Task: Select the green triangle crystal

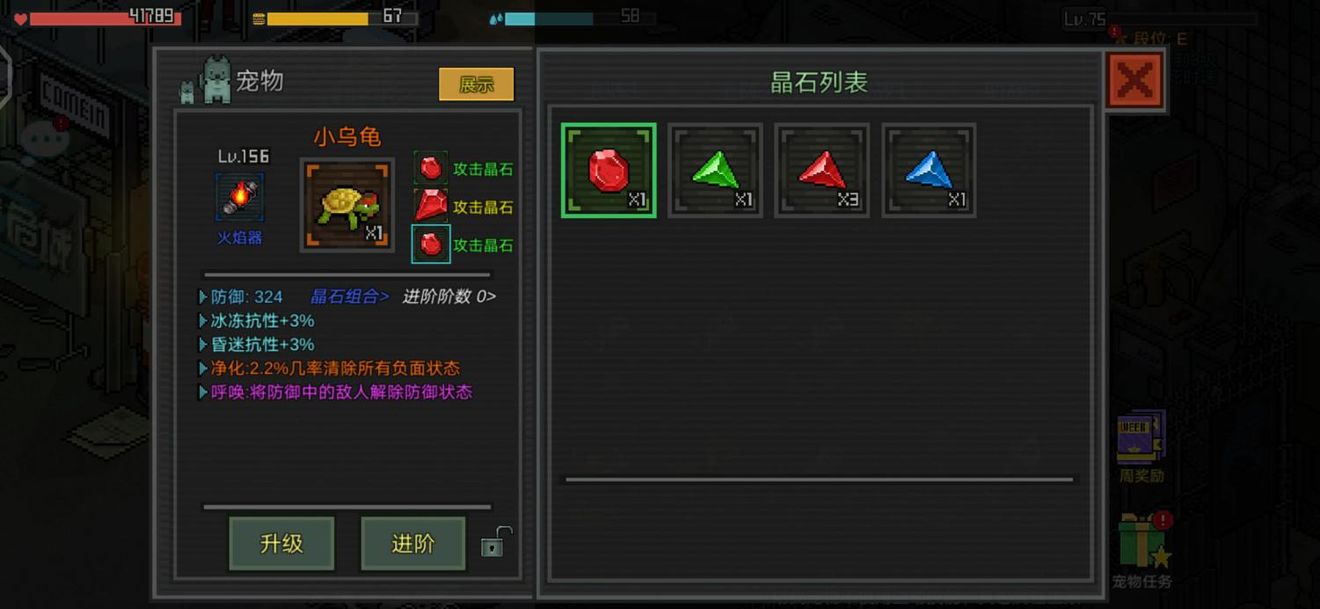Action: point(715,170)
